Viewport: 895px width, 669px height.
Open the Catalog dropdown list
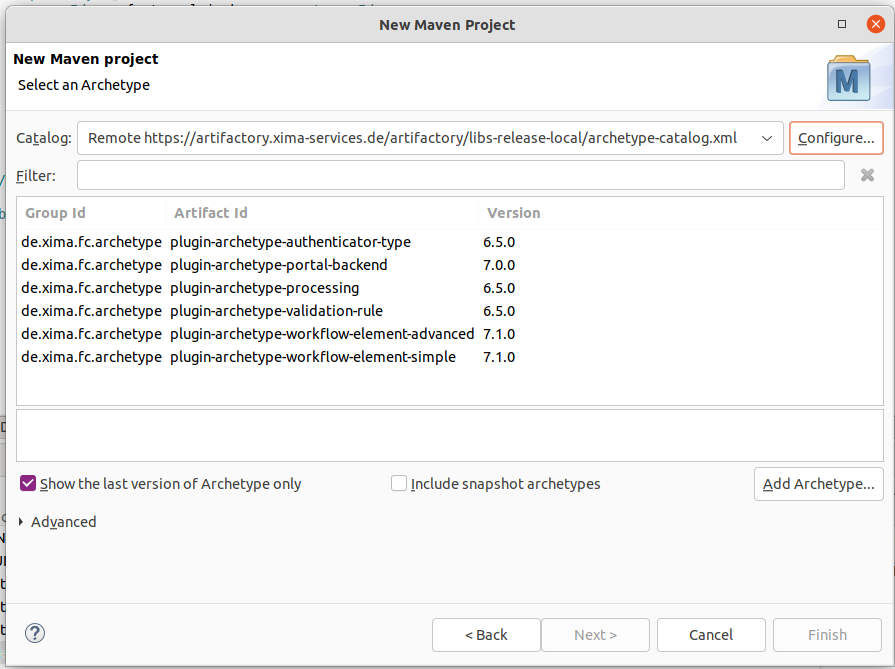pyautogui.click(x=767, y=138)
